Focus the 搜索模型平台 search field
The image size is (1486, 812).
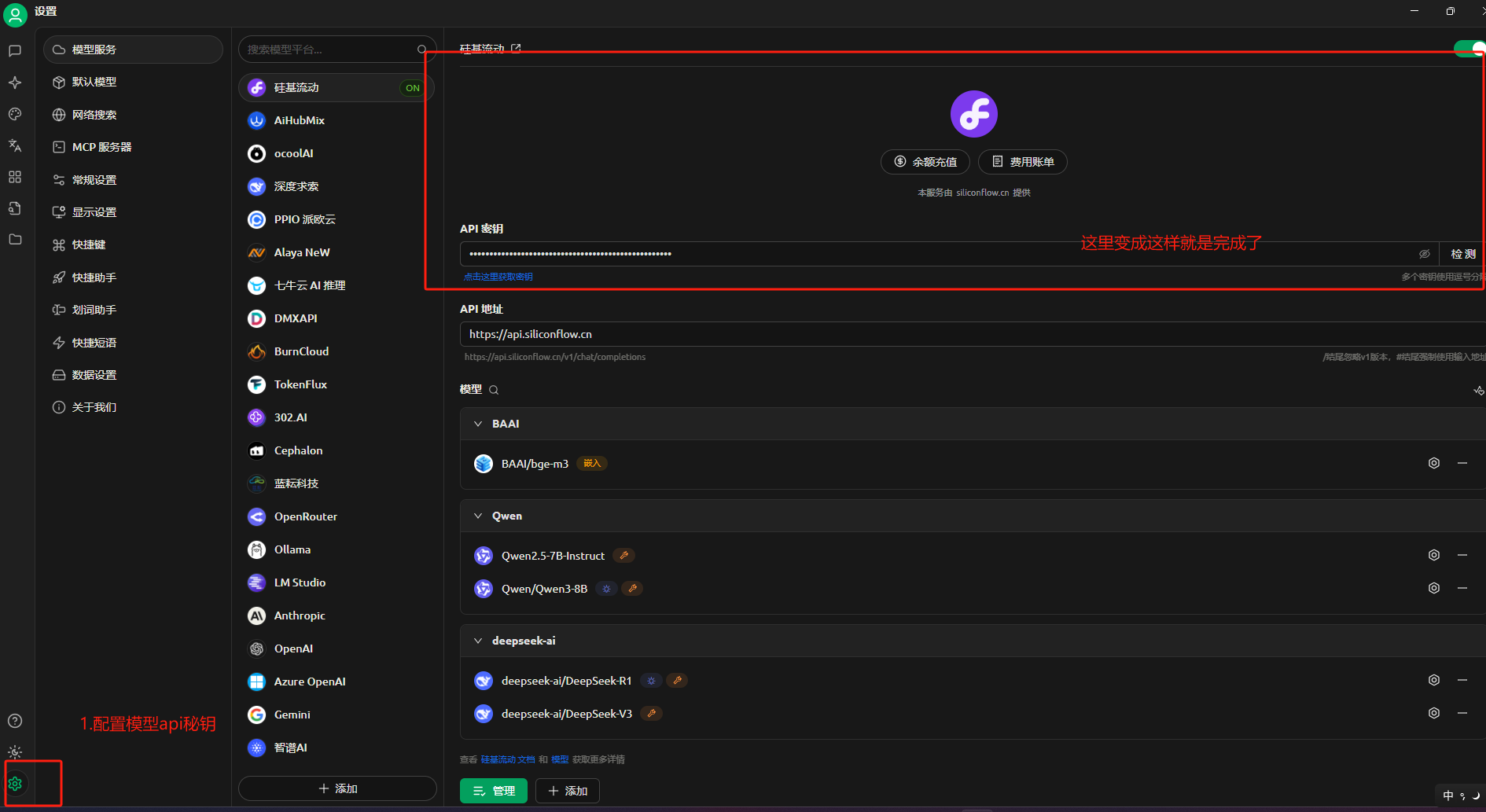pyautogui.click(x=337, y=50)
